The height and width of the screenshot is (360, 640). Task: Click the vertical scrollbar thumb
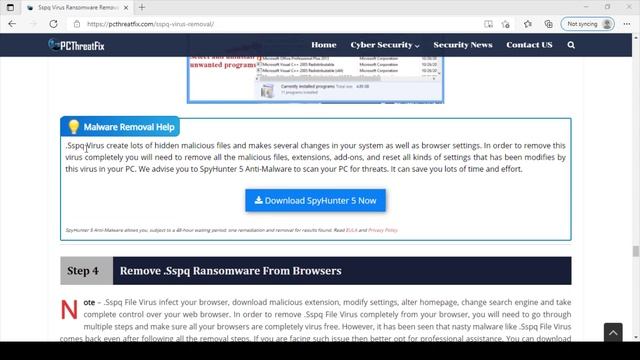636,251
